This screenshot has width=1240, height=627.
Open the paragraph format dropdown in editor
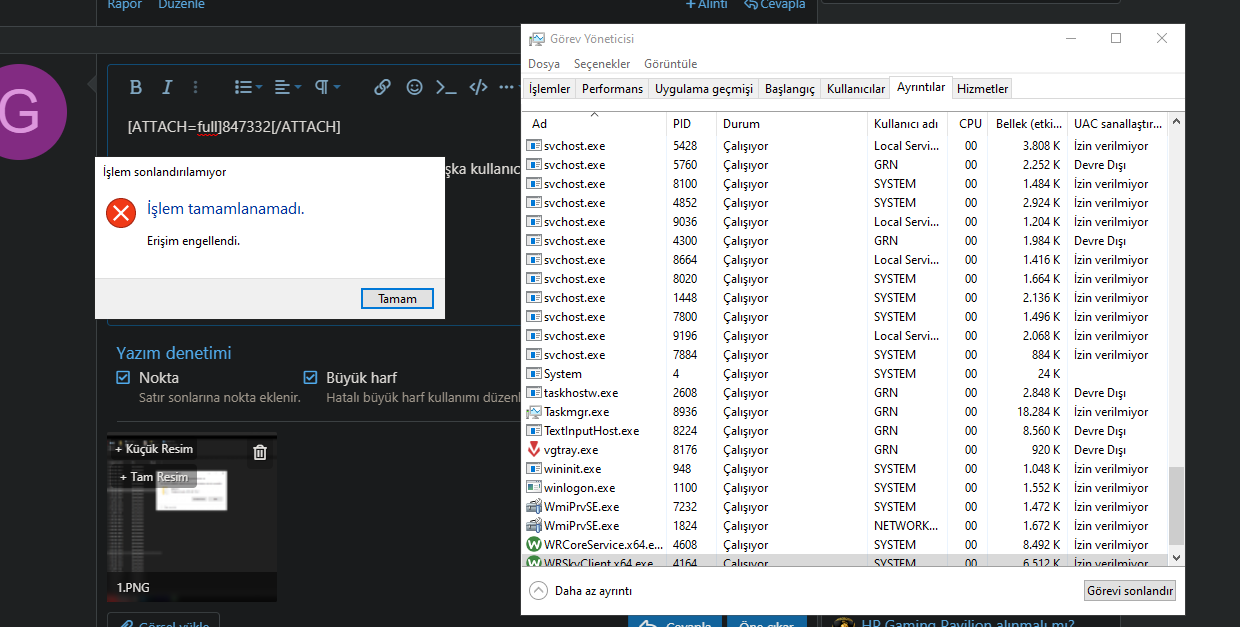click(x=328, y=87)
